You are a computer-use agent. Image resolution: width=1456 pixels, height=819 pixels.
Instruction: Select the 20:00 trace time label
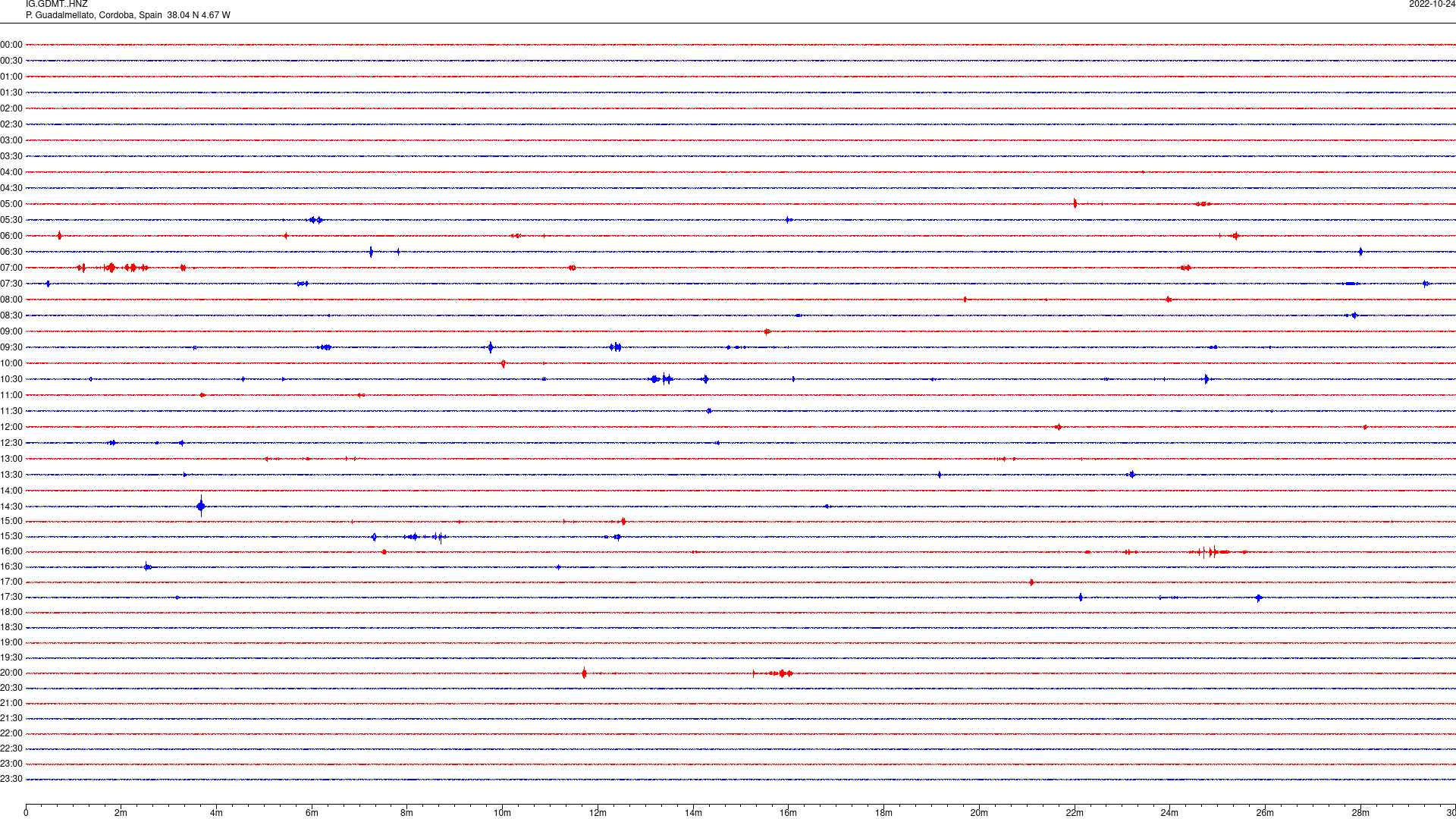point(11,673)
